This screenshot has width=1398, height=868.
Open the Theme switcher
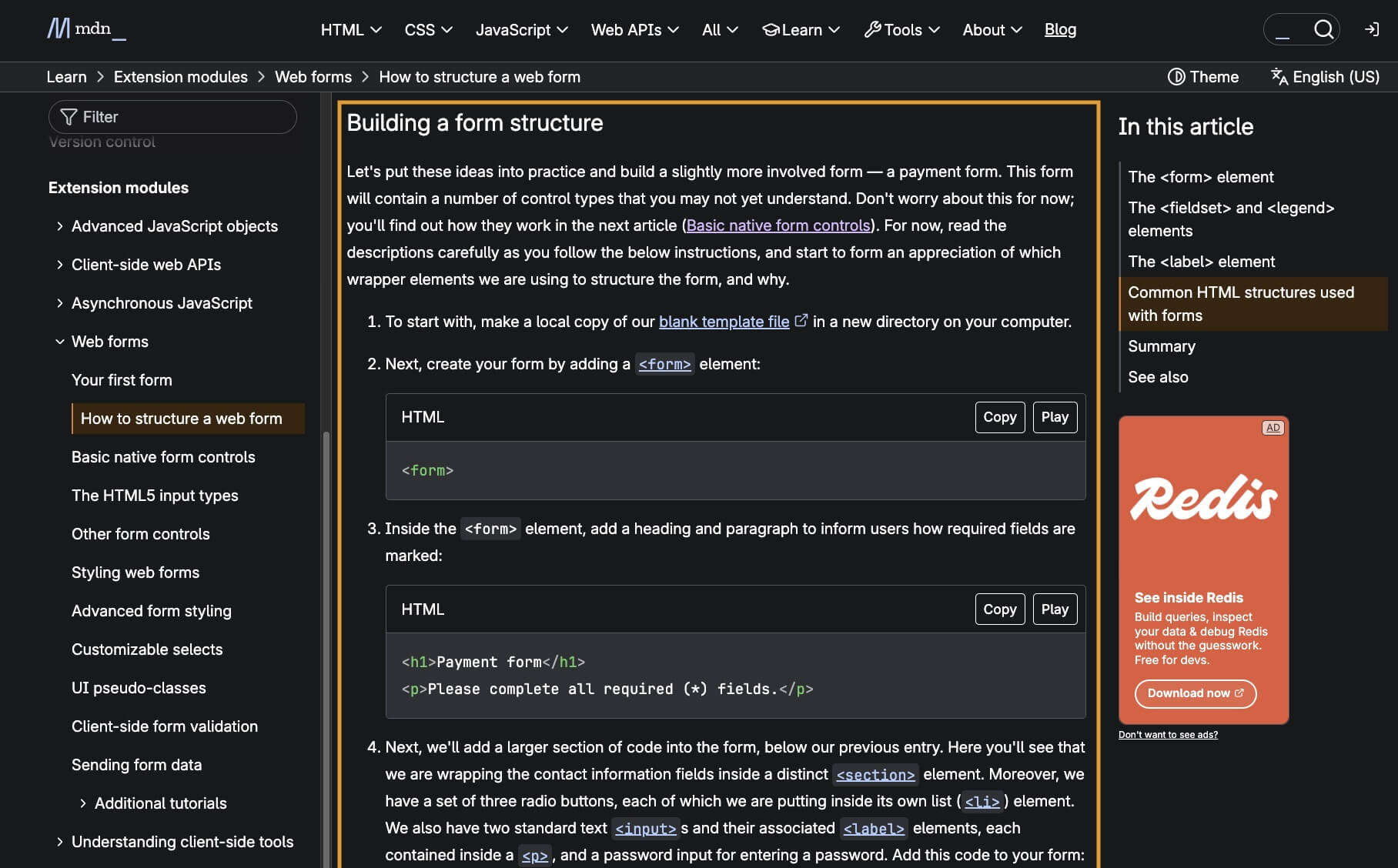[x=1203, y=77]
